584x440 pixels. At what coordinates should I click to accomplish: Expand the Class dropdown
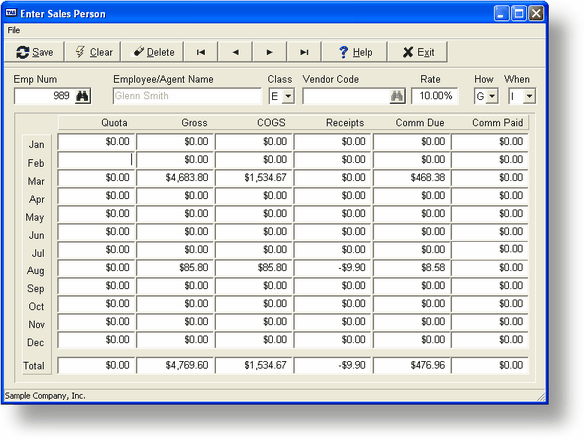click(288, 96)
